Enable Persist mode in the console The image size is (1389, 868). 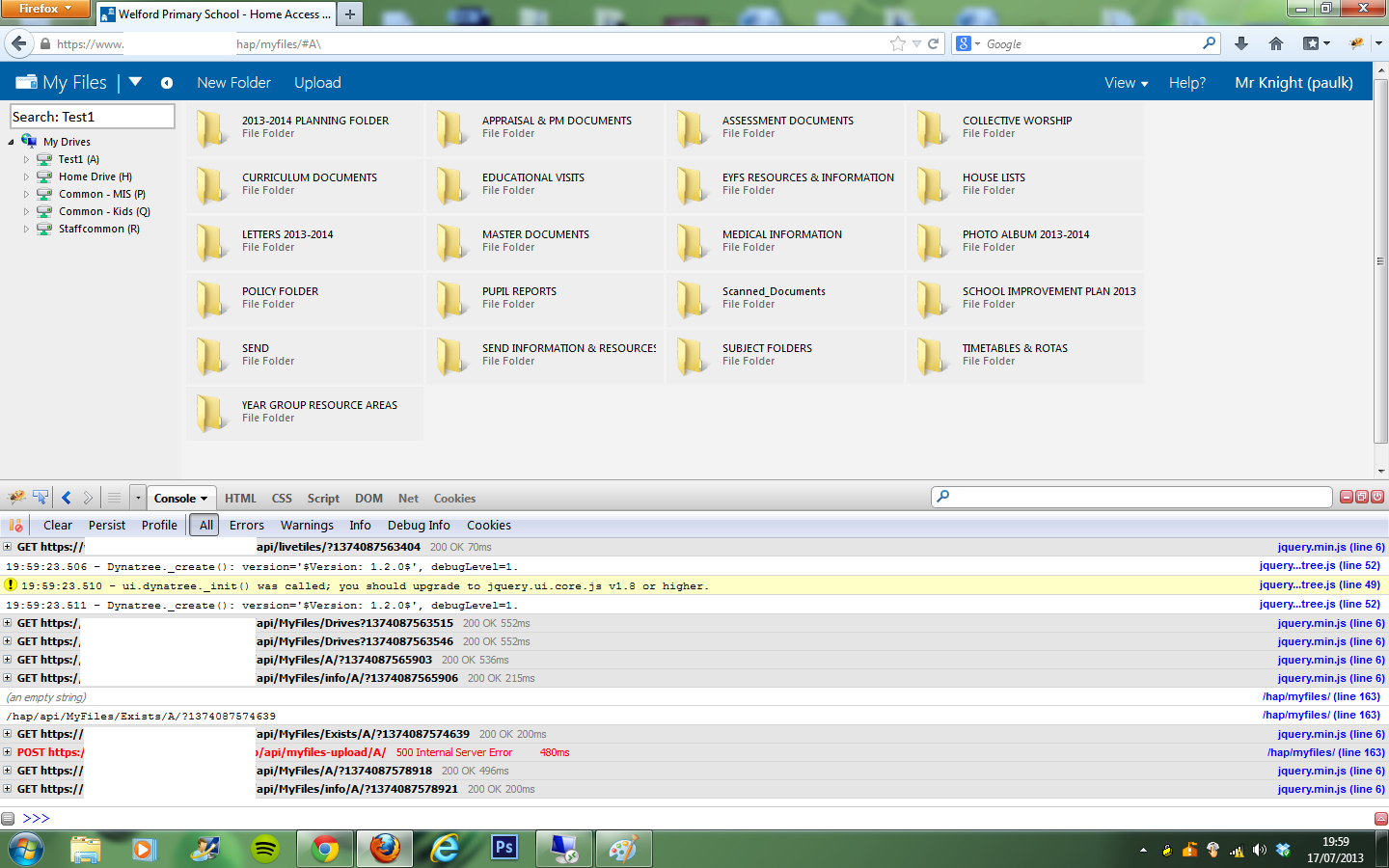(x=106, y=525)
